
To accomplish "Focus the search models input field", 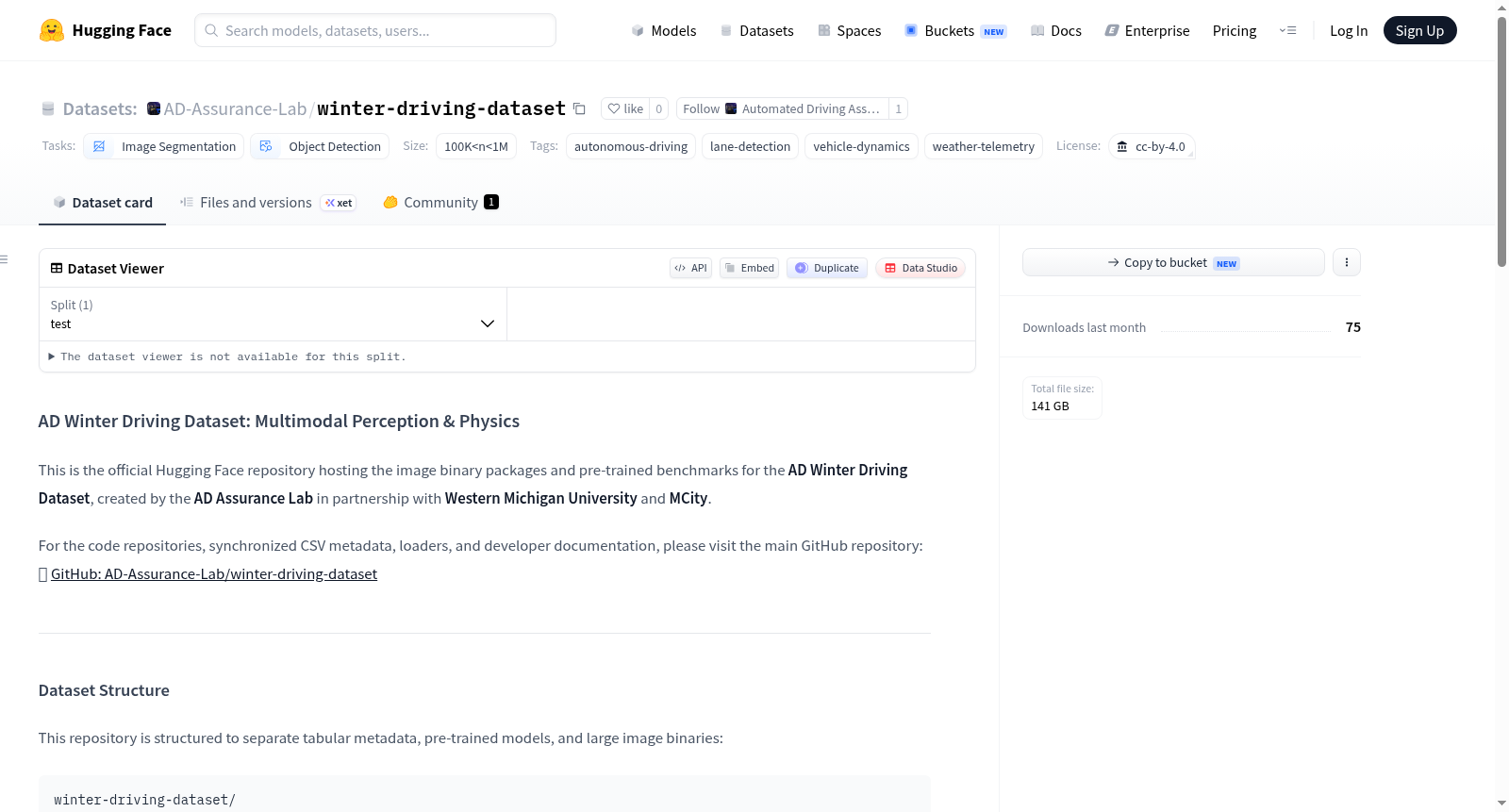I will click(375, 30).
